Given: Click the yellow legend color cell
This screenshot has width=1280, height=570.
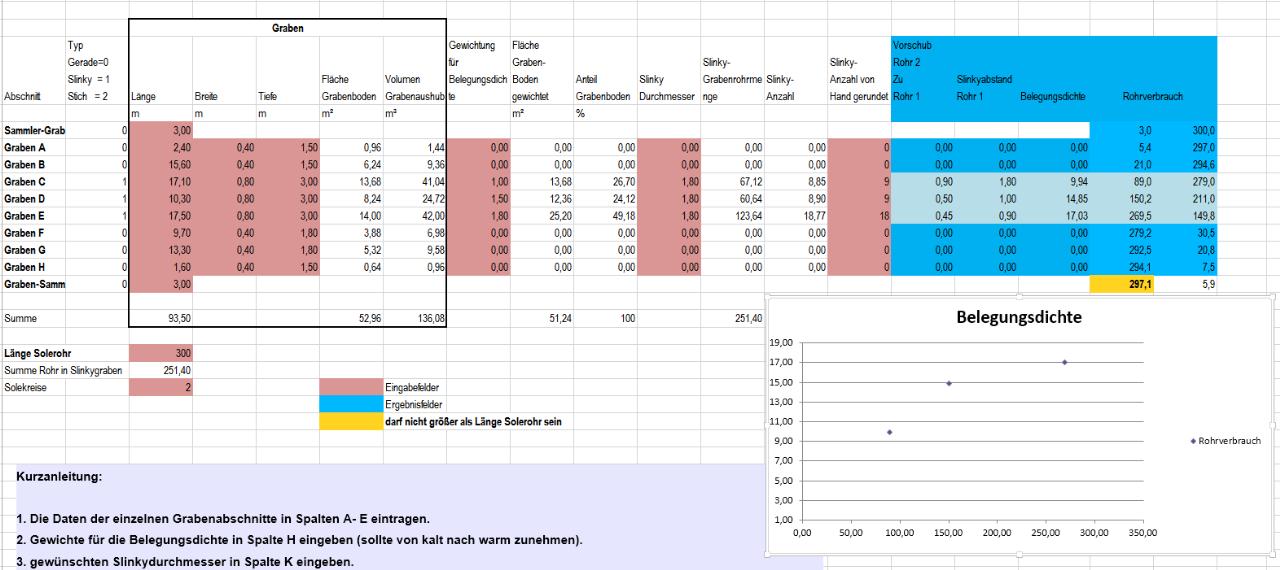Looking at the screenshot, I should 350,421.
